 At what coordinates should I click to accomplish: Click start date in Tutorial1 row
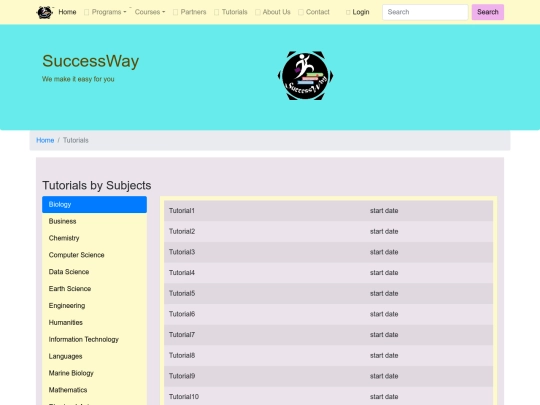[384, 211]
